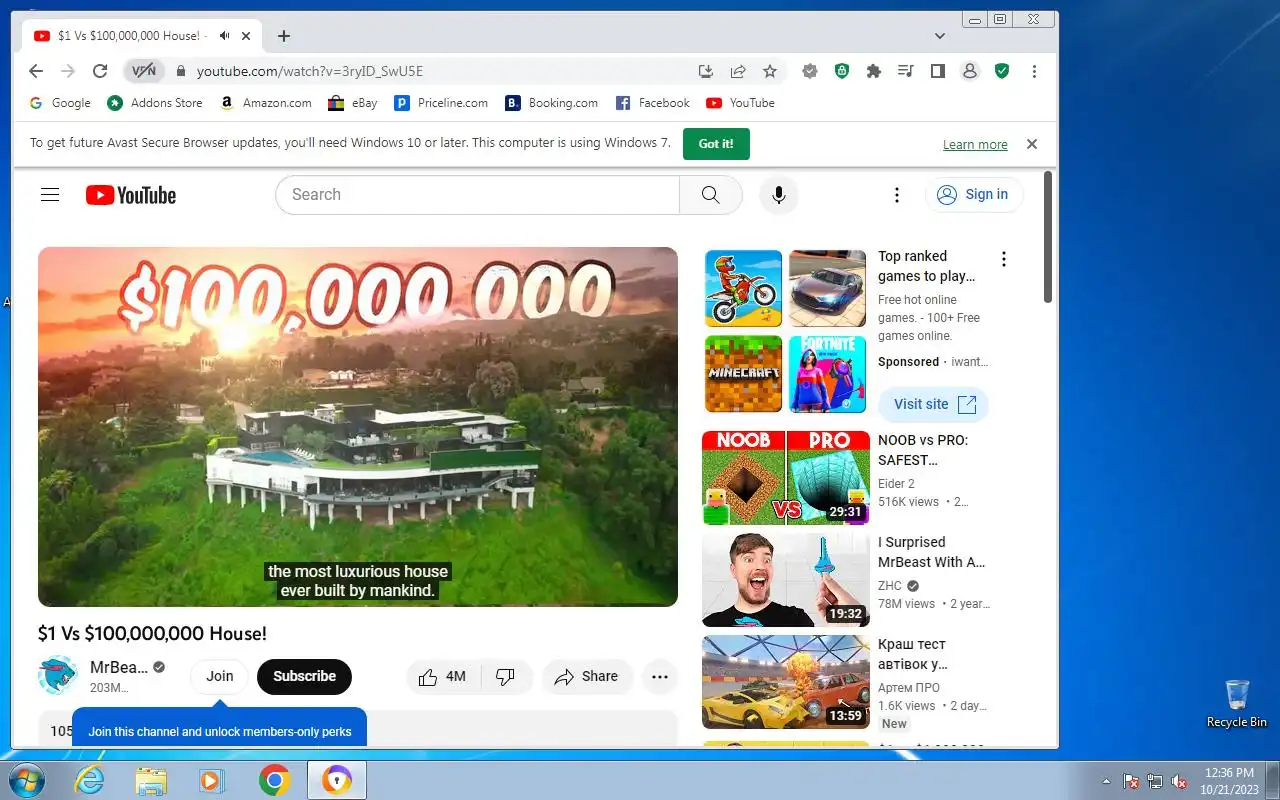The image size is (1280, 800).
Task: Share this page icon in address bar
Action: click(x=738, y=71)
